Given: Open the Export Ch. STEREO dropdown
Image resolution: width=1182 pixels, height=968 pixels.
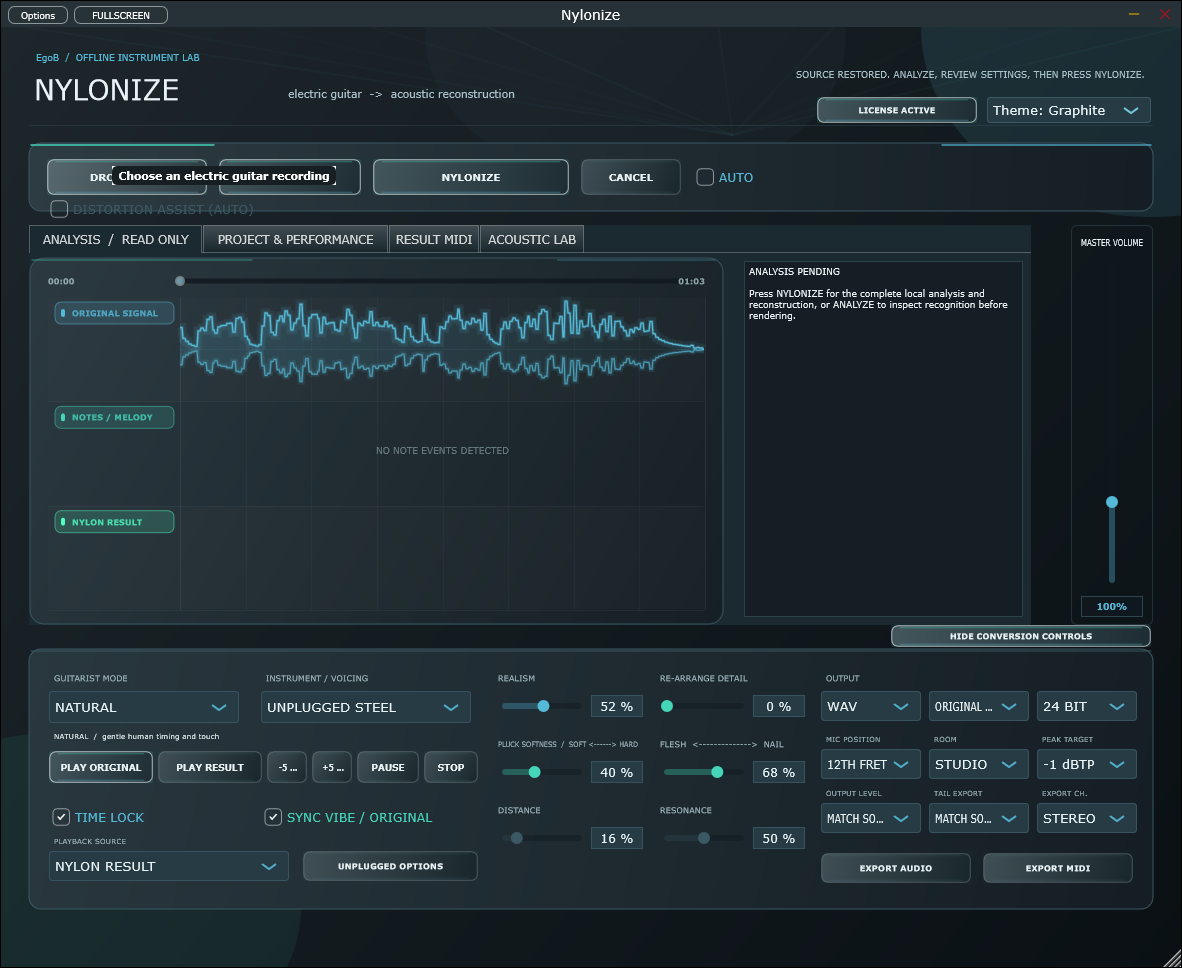Looking at the screenshot, I should tap(1086, 818).
